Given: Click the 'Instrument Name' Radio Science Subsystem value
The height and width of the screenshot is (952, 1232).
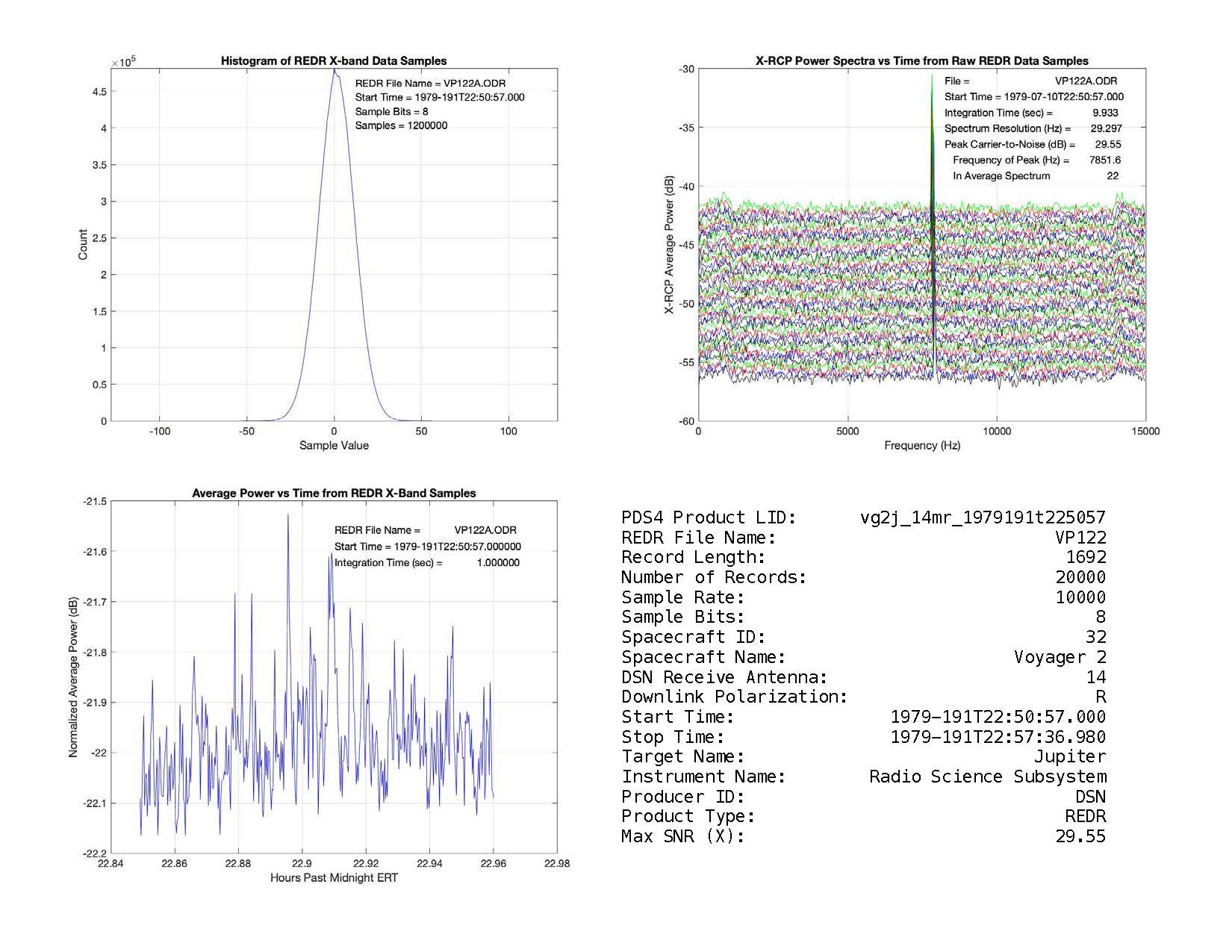Looking at the screenshot, I should click(x=987, y=777).
